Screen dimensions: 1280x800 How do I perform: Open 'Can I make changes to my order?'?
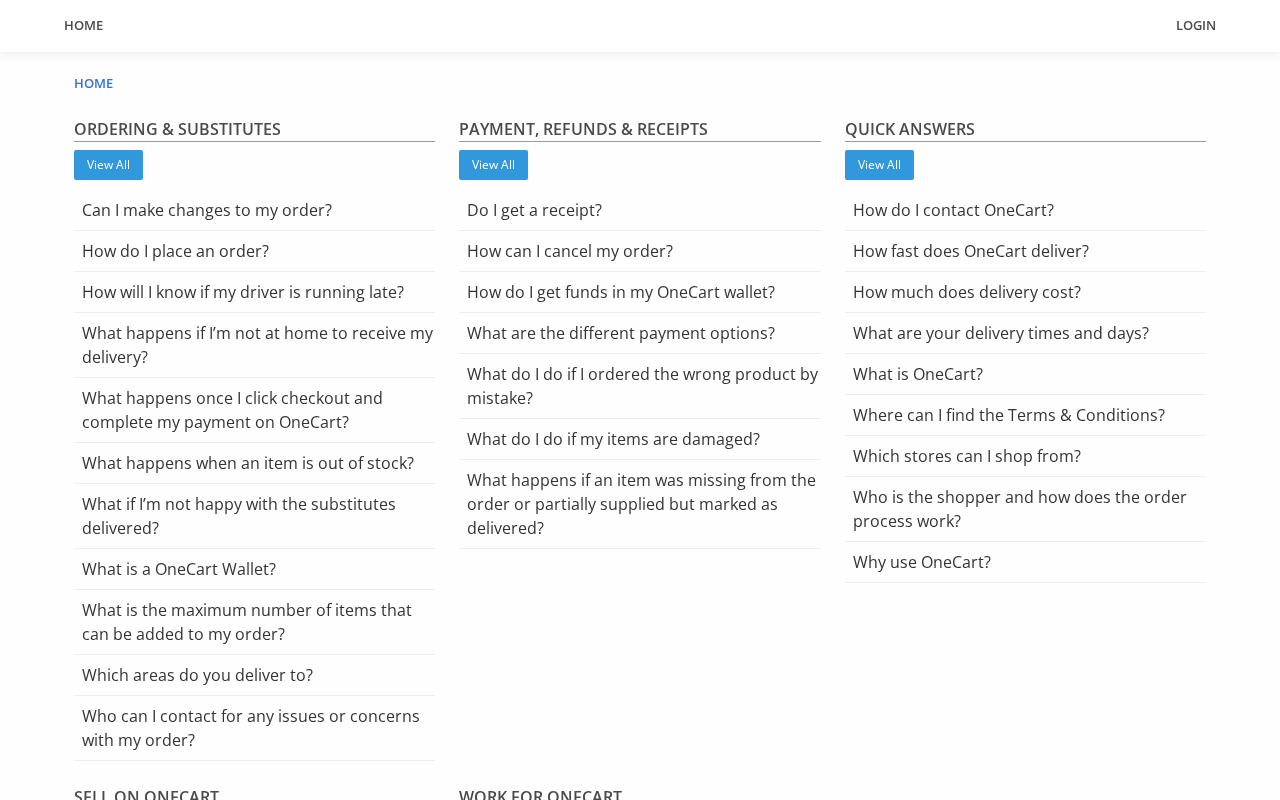coord(254,210)
